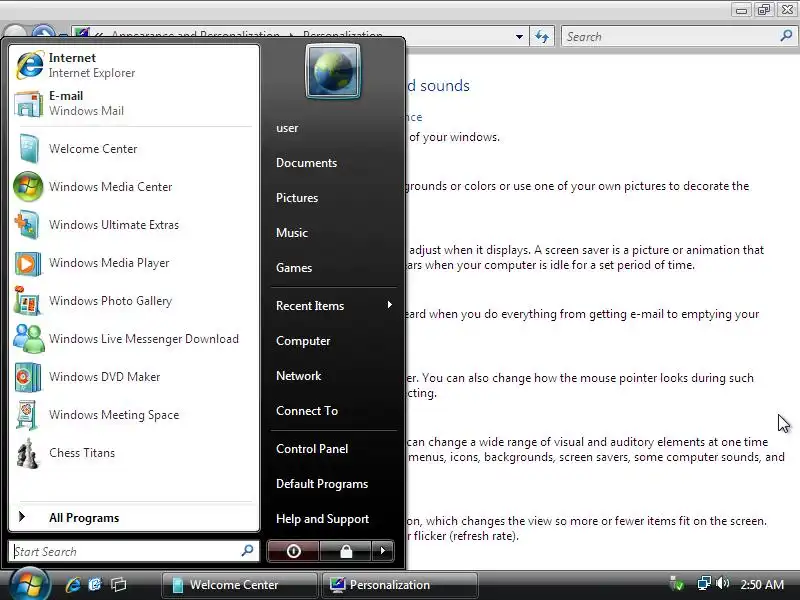
Task: Click the Windows Start orb
Action: coord(30,585)
